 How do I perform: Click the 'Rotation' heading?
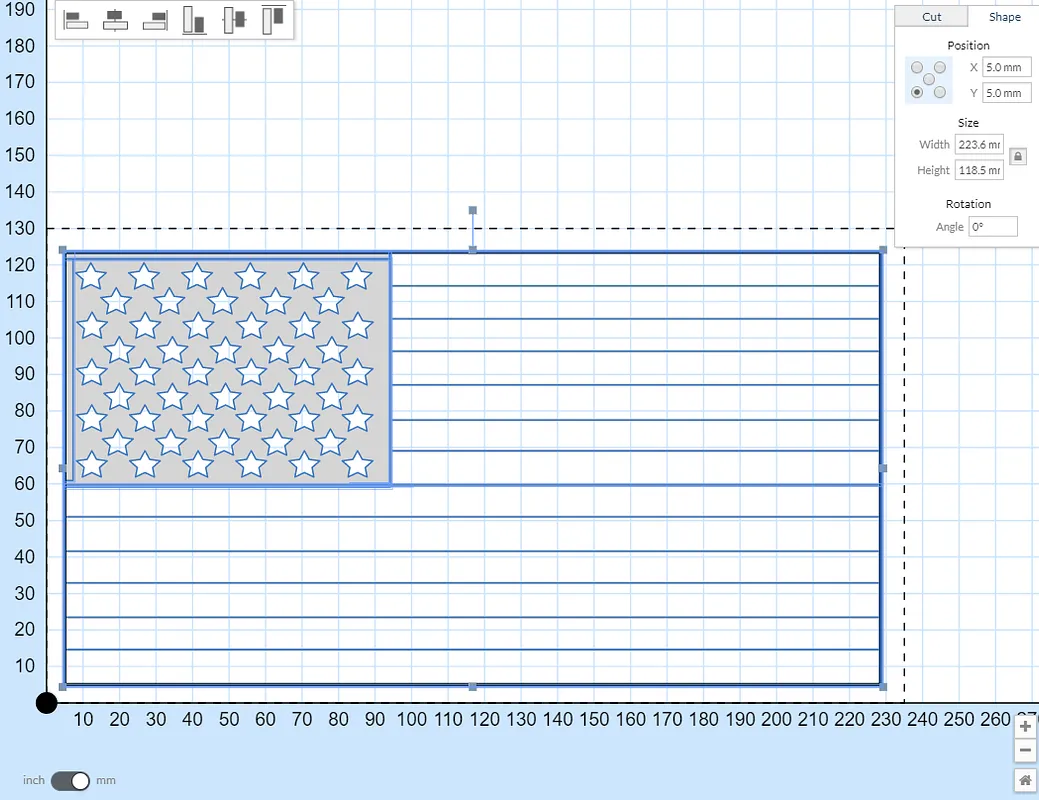(968, 203)
